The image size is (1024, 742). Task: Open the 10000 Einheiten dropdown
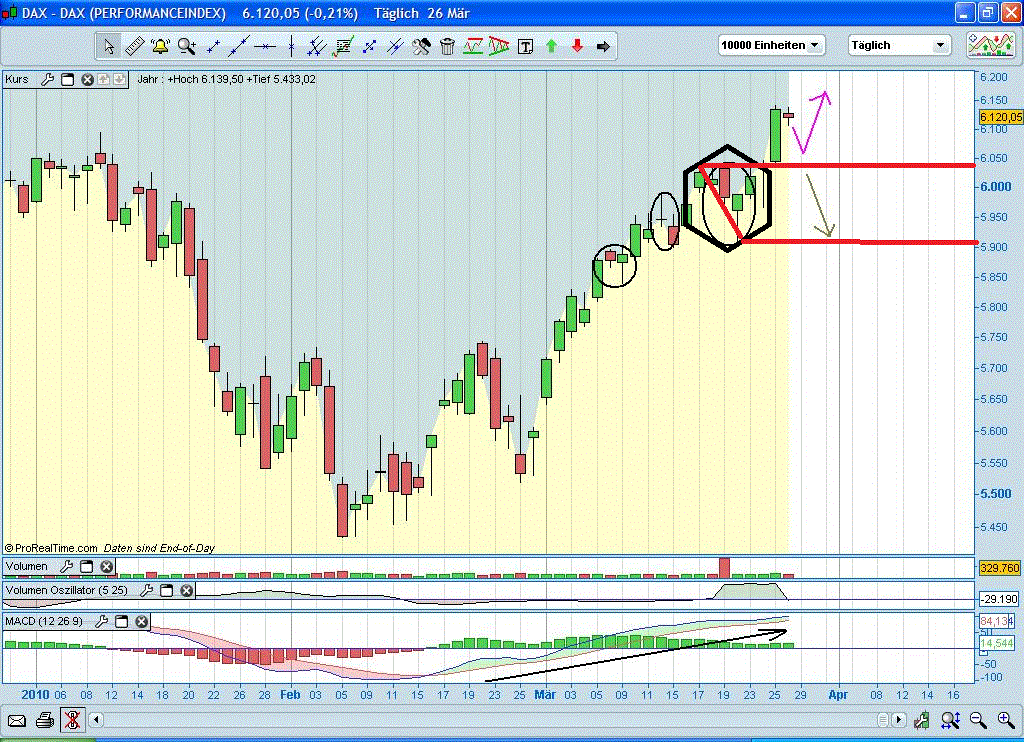coord(771,45)
